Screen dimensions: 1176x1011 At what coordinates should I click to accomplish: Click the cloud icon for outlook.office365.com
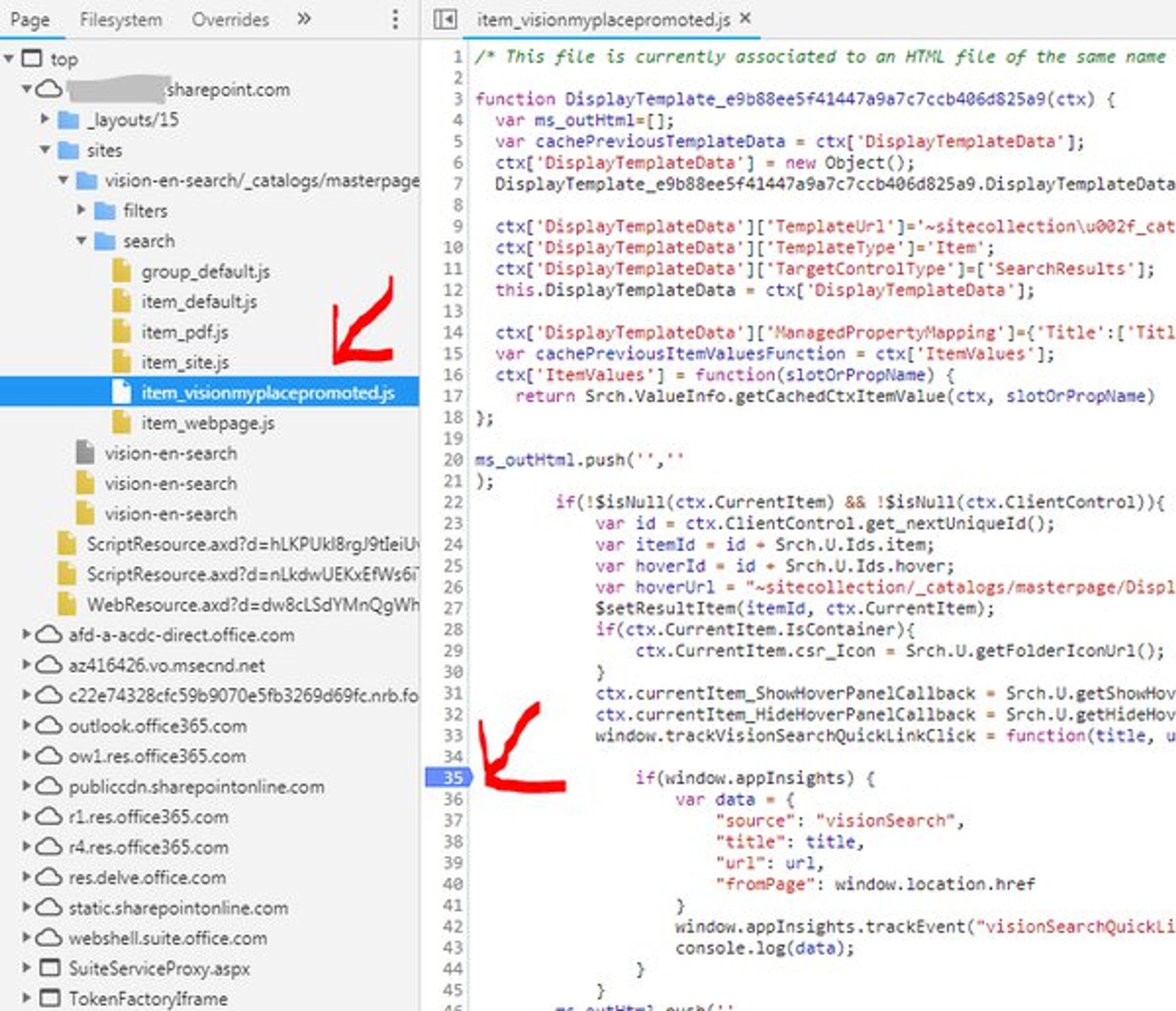[49, 726]
